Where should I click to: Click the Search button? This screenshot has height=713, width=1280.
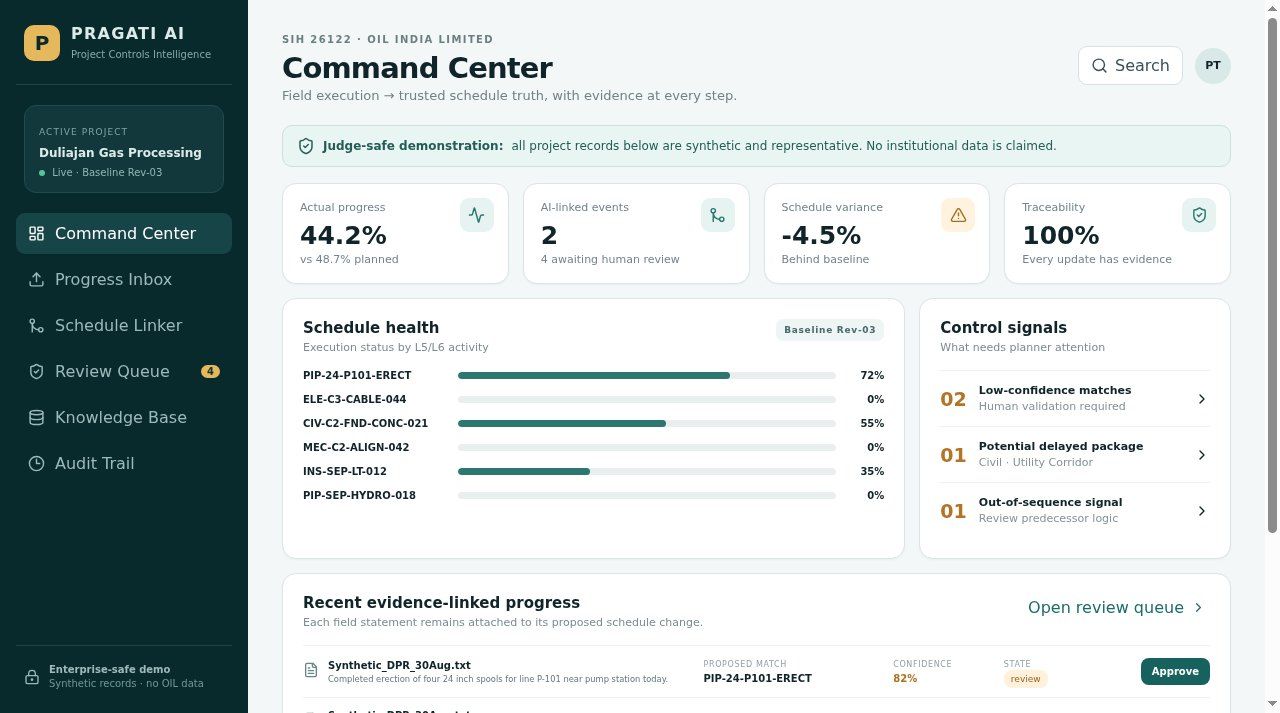[x=1130, y=66]
